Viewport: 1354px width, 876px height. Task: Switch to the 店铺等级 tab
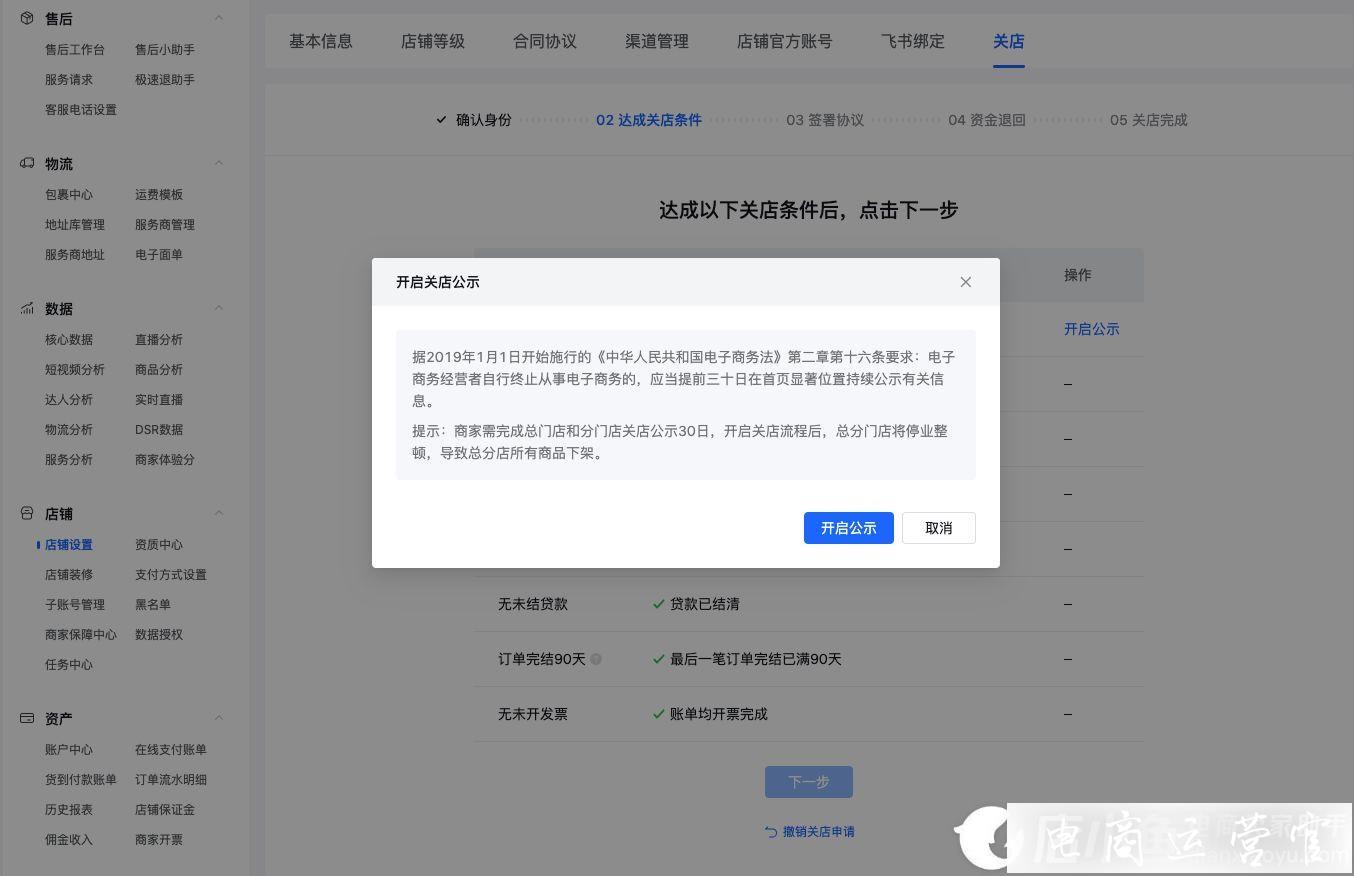433,41
